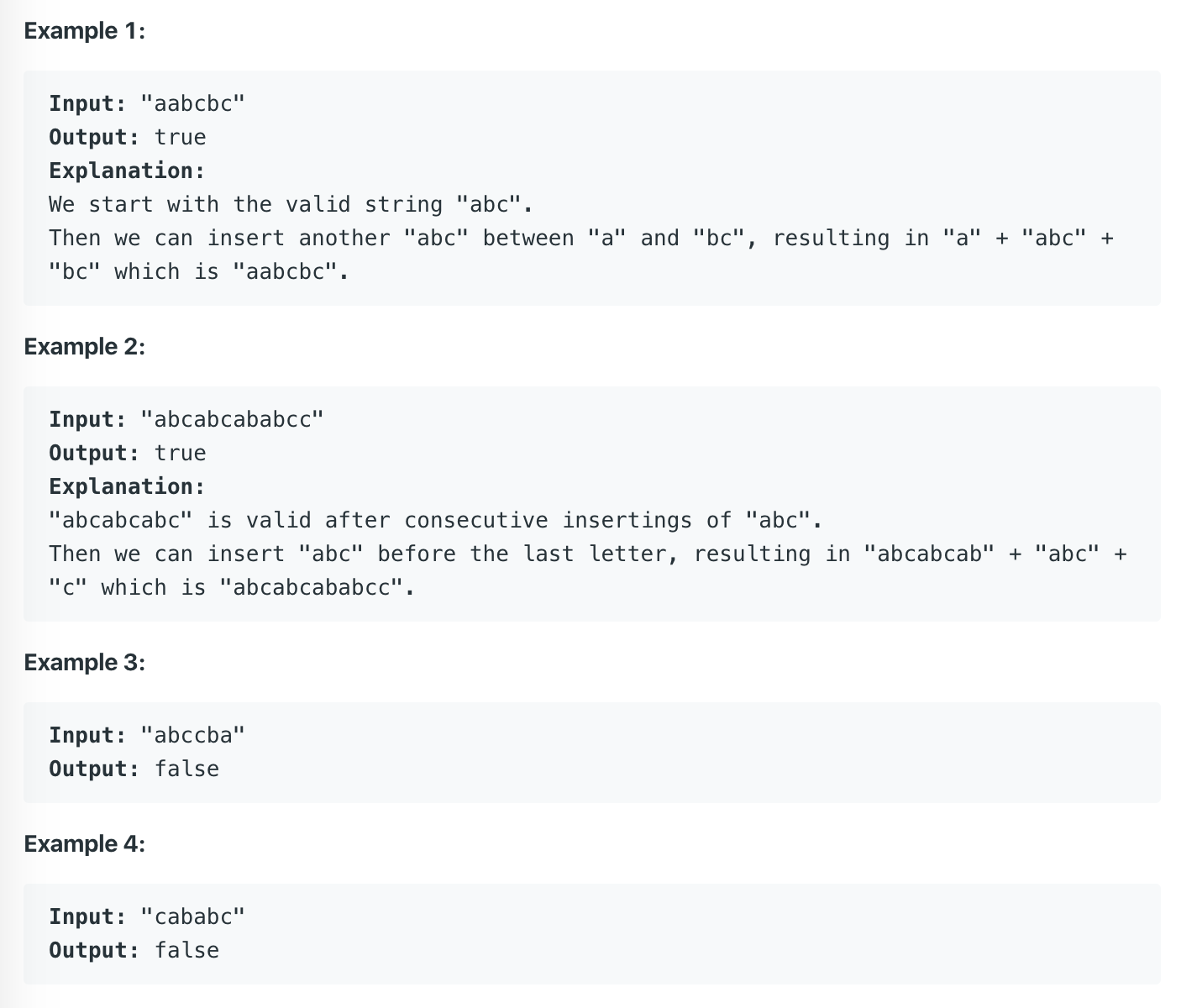Click the Example 3 heading
Viewport: 1181px width, 1008px height.
[x=84, y=663]
